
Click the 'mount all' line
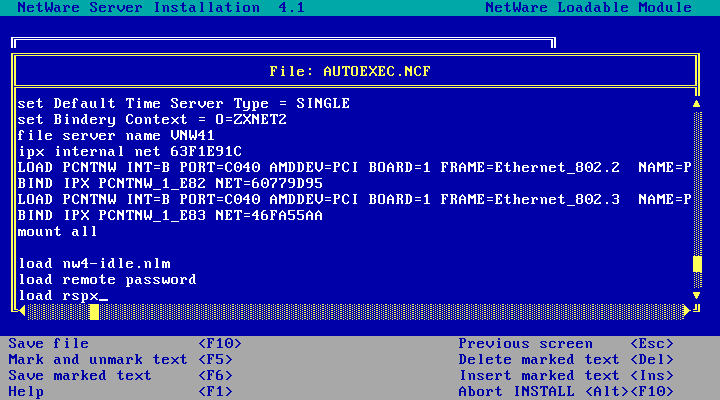click(57, 231)
